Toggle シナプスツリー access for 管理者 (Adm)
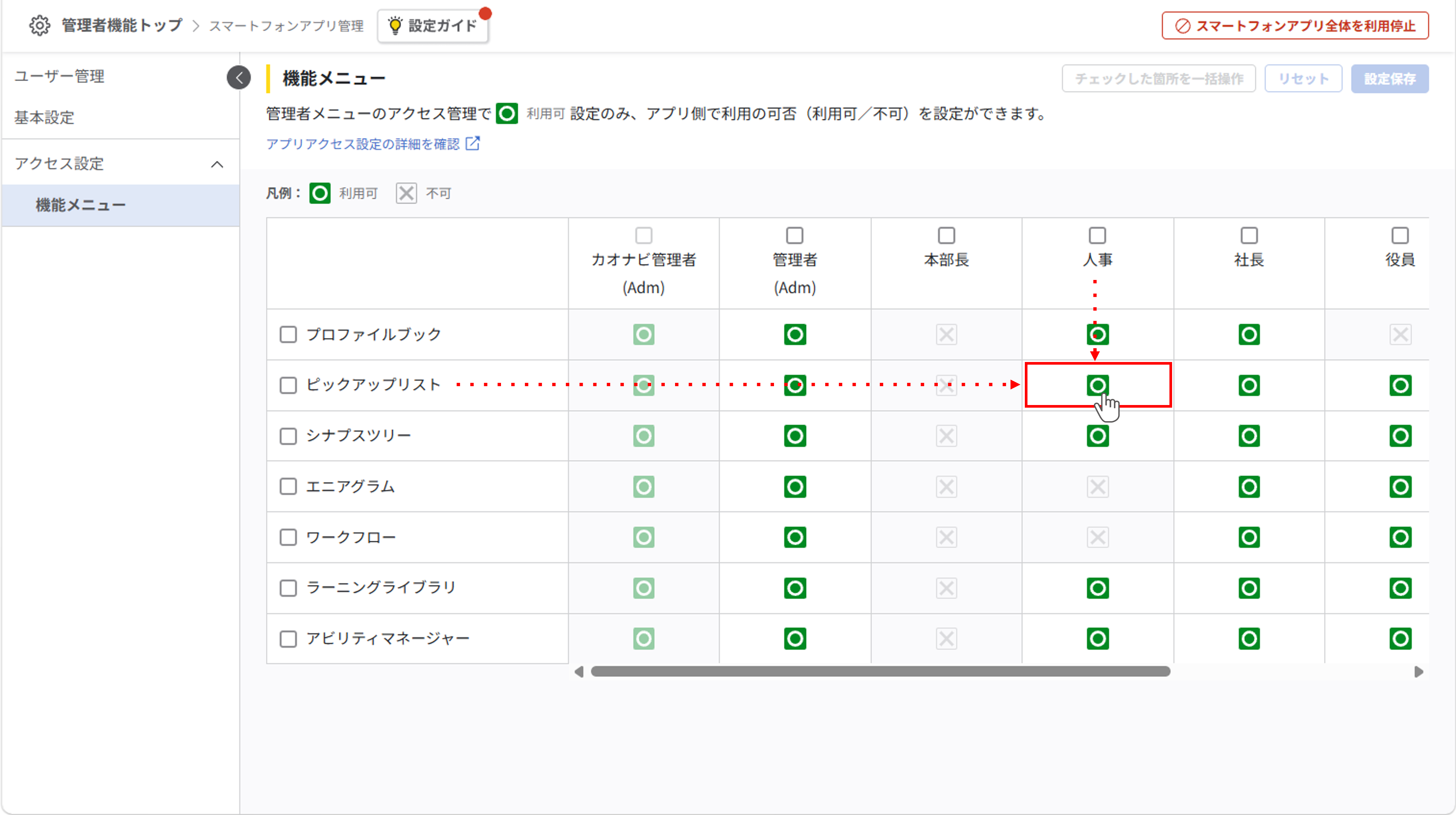Viewport: 1456px width, 815px height. coord(795,436)
